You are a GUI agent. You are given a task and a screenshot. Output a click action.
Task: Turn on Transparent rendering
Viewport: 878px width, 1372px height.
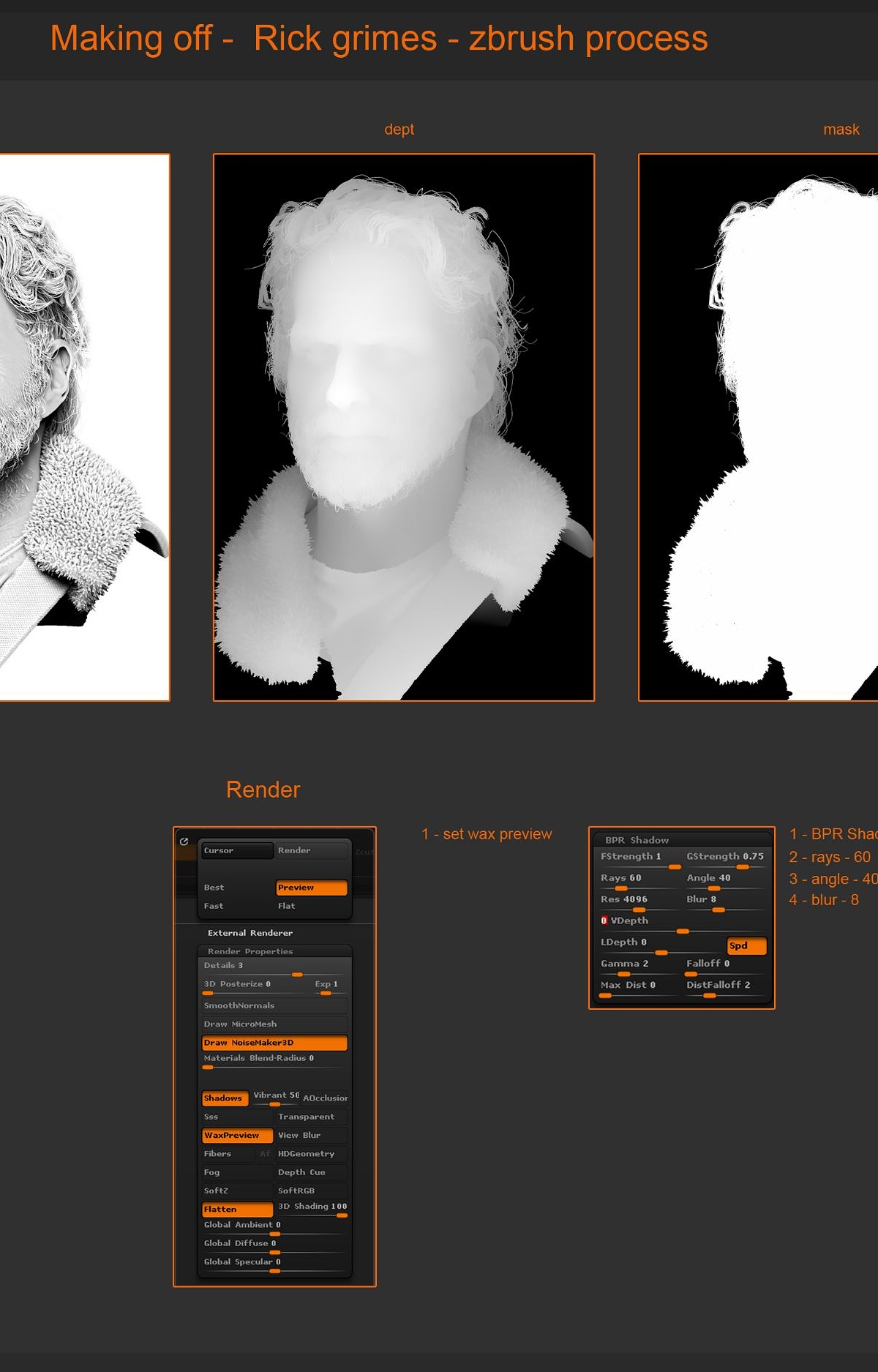point(312,1117)
